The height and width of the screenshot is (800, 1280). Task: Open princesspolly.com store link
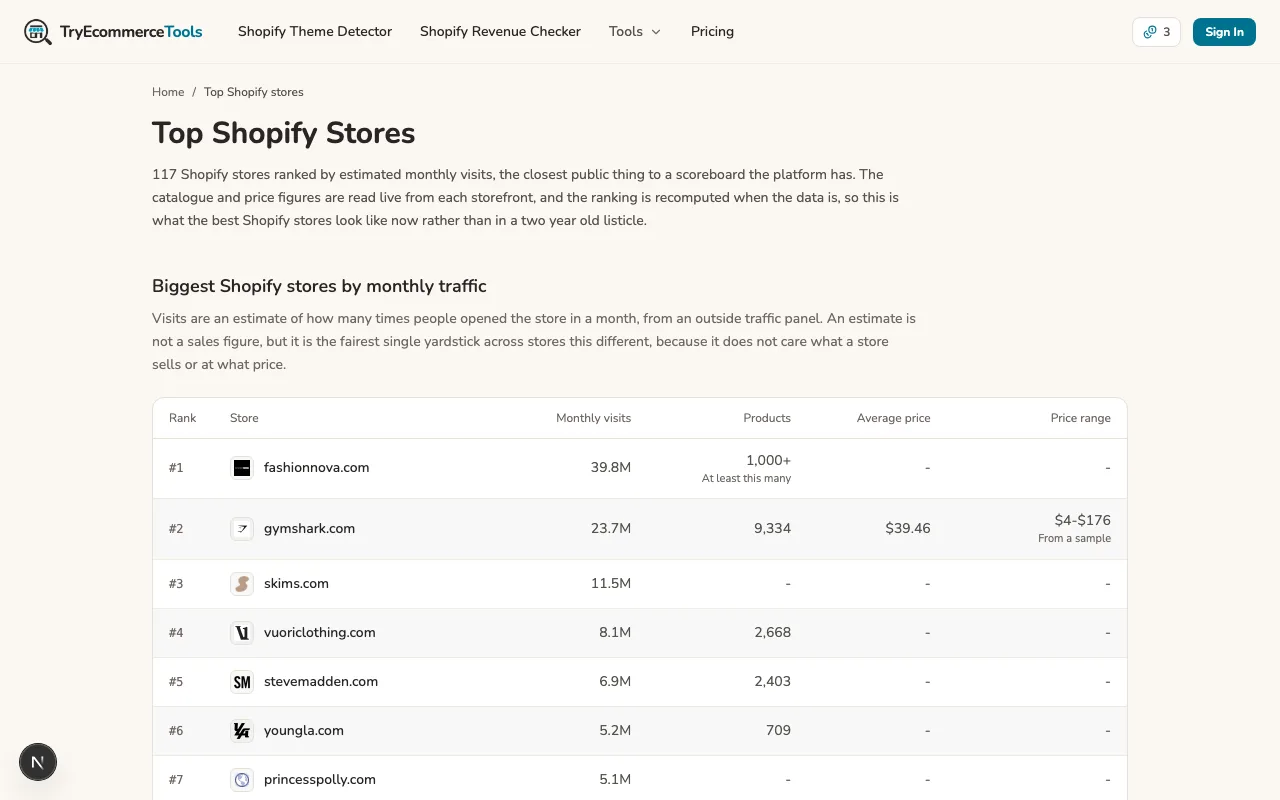[x=320, y=780]
